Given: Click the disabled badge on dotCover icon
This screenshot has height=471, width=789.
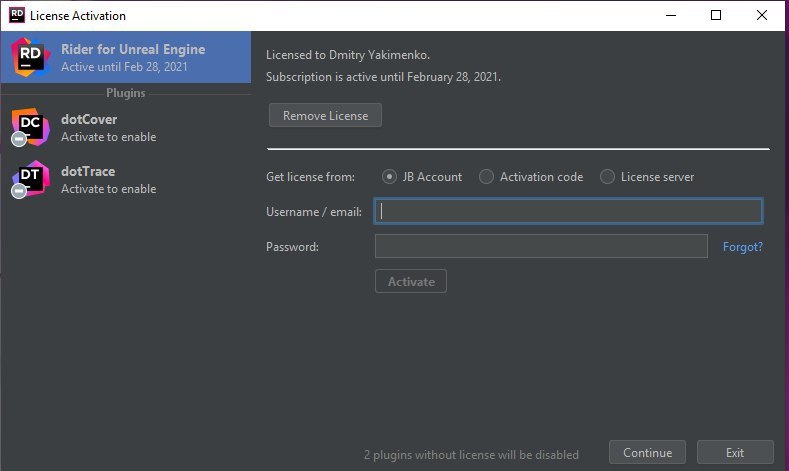Looking at the screenshot, I should pos(19,139).
